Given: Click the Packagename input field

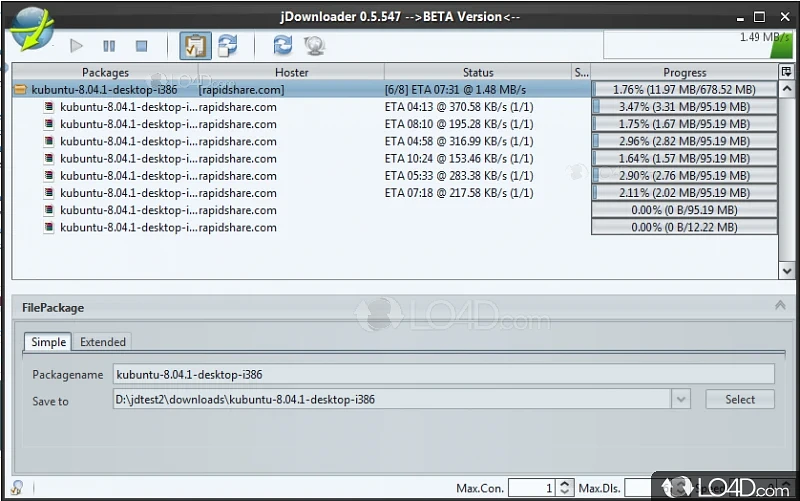Looking at the screenshot, I should coord(443,374).
